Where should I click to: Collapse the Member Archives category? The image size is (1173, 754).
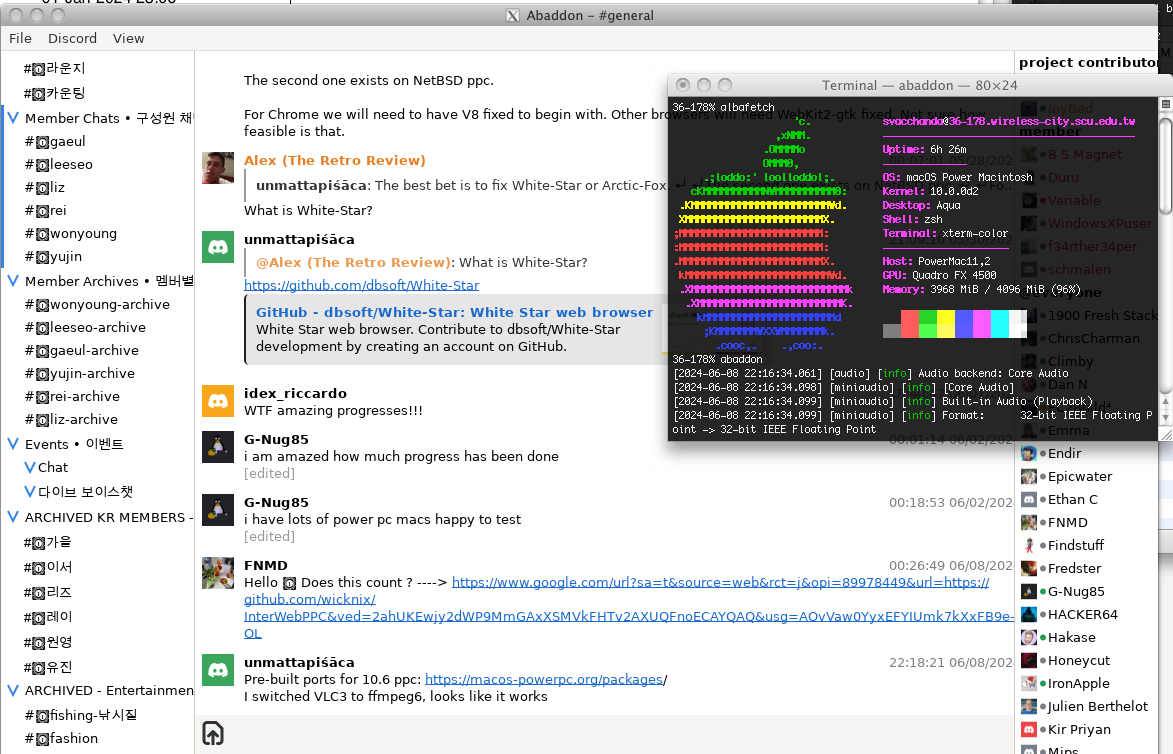pyautogui.click(x=13, y=281)
